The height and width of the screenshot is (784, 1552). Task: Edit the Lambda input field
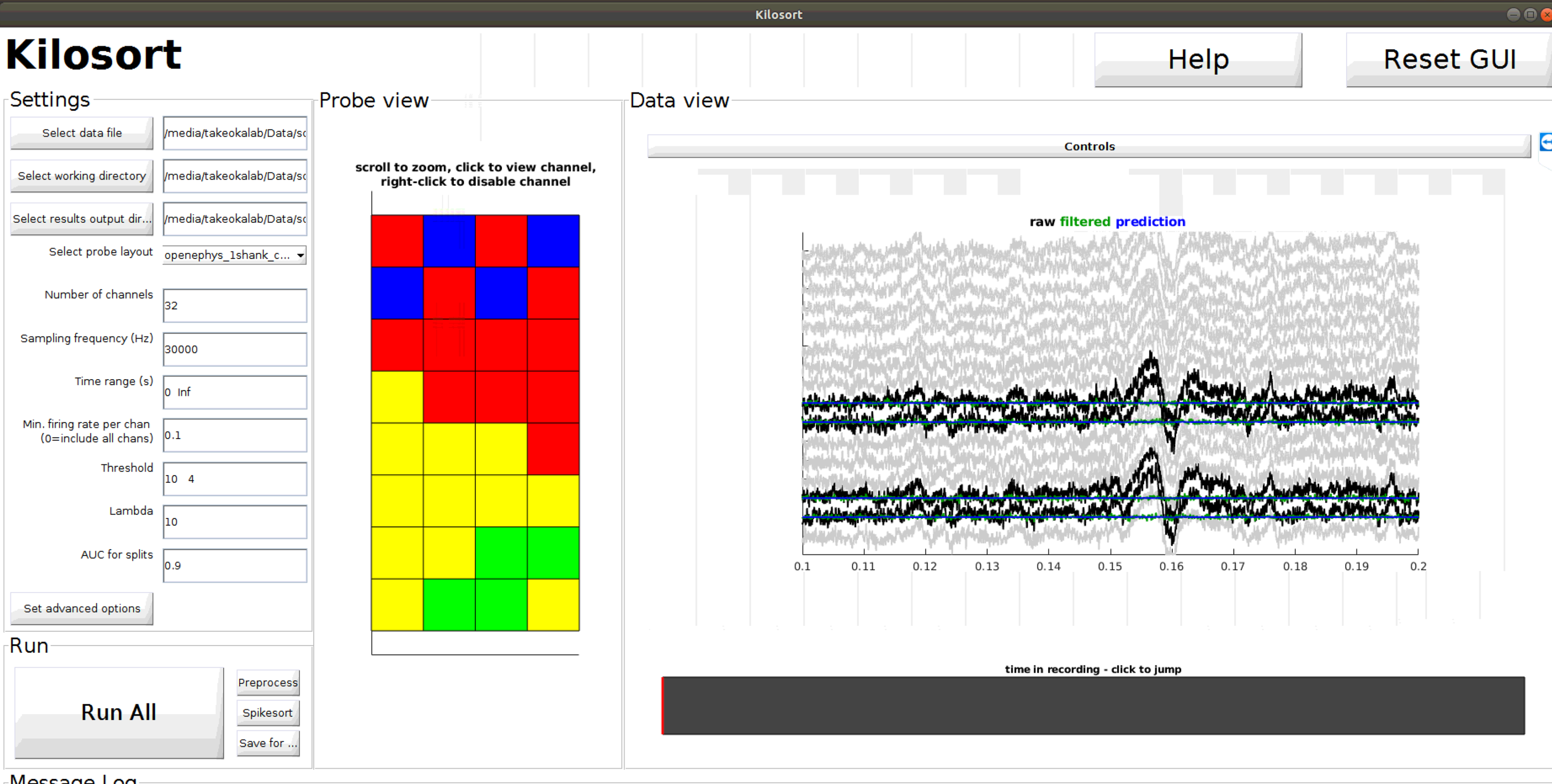click(x=235, y=522)
